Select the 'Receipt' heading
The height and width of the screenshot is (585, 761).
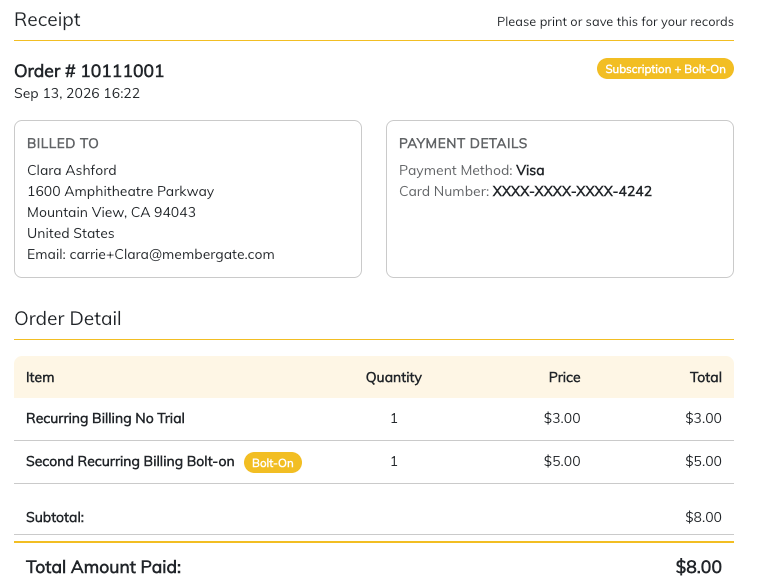tap(47, 20)
